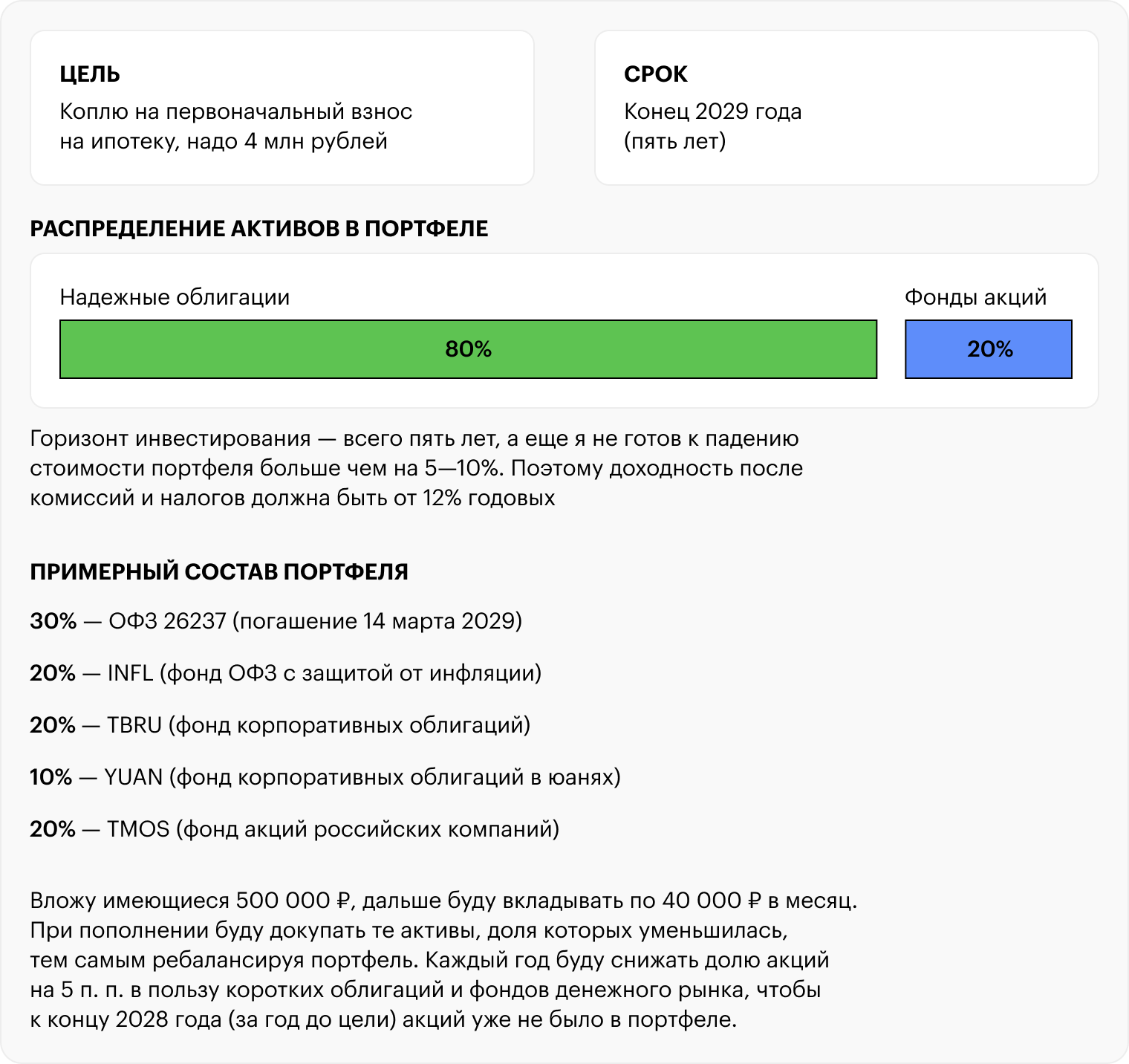The width and height of the screenshot is (1129, 1064).
Task: Click the 'Горизонт инвестирования' paragraph
Action: (x=416, y=468)
